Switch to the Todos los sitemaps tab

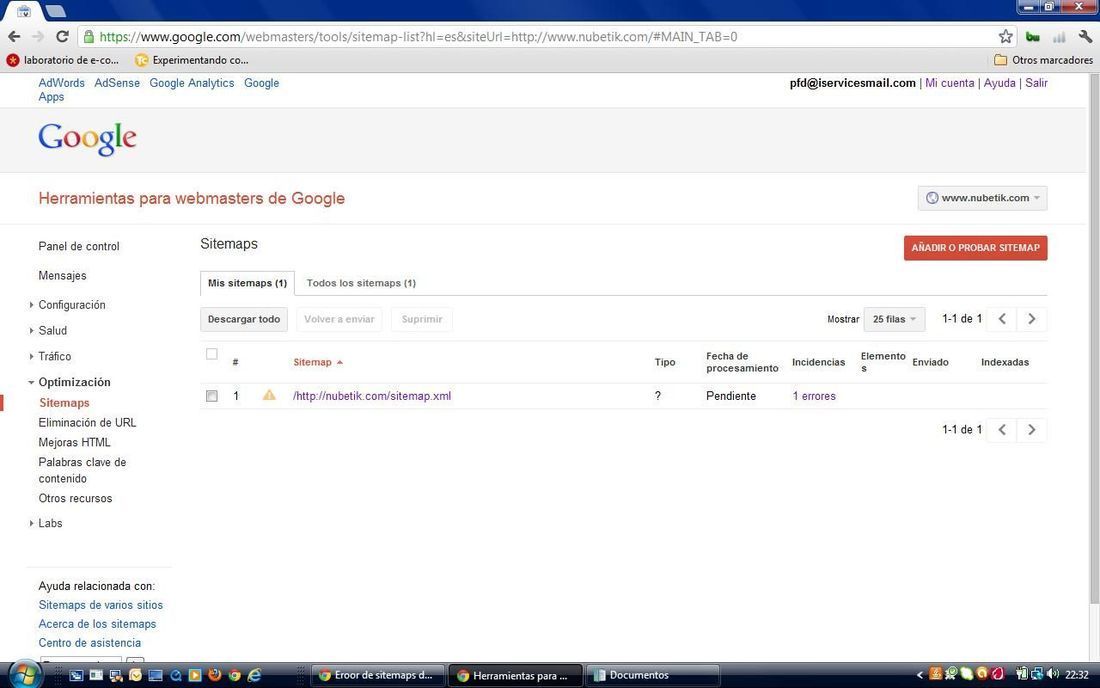pos(361,283)
